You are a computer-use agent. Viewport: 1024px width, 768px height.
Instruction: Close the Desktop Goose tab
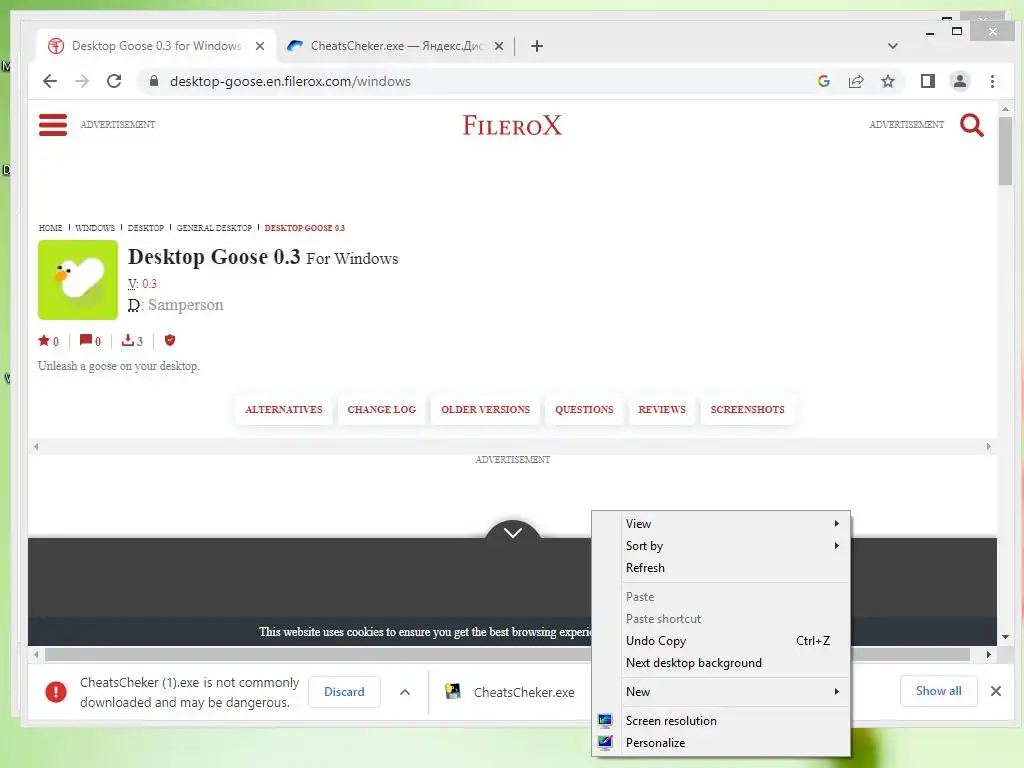(x=260, y=46)
